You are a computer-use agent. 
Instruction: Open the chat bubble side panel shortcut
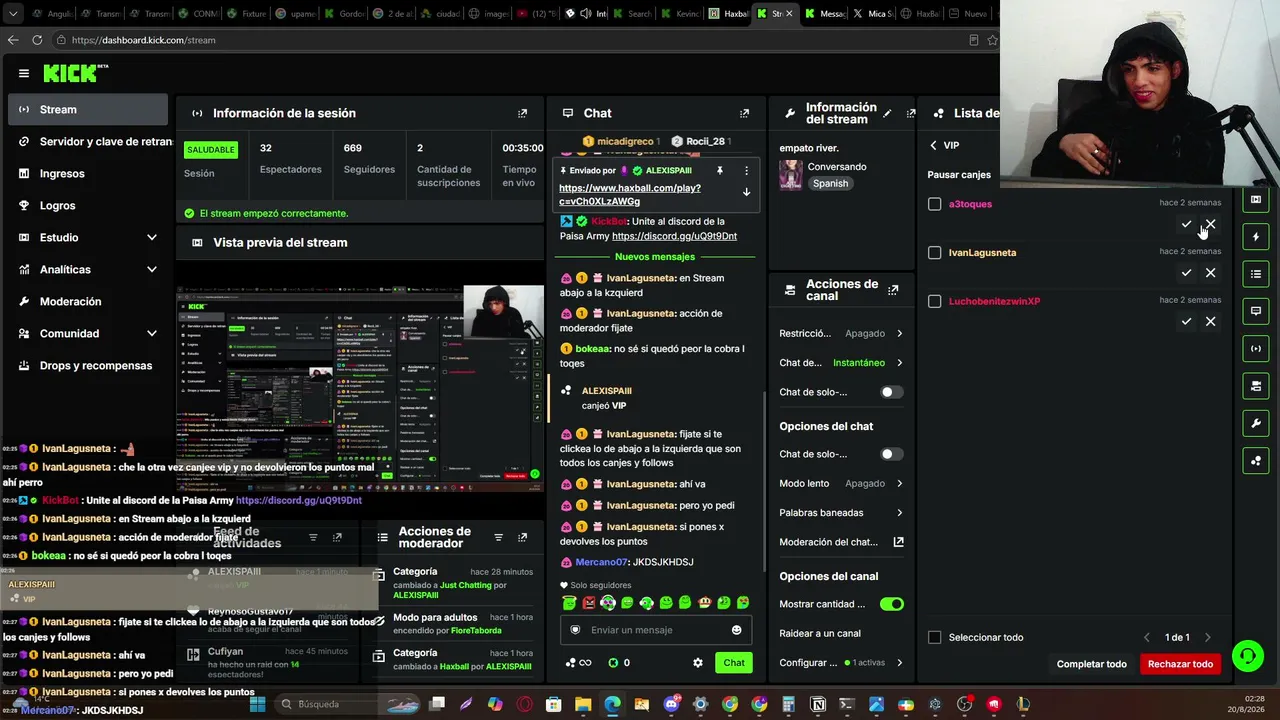point(1256,311)
